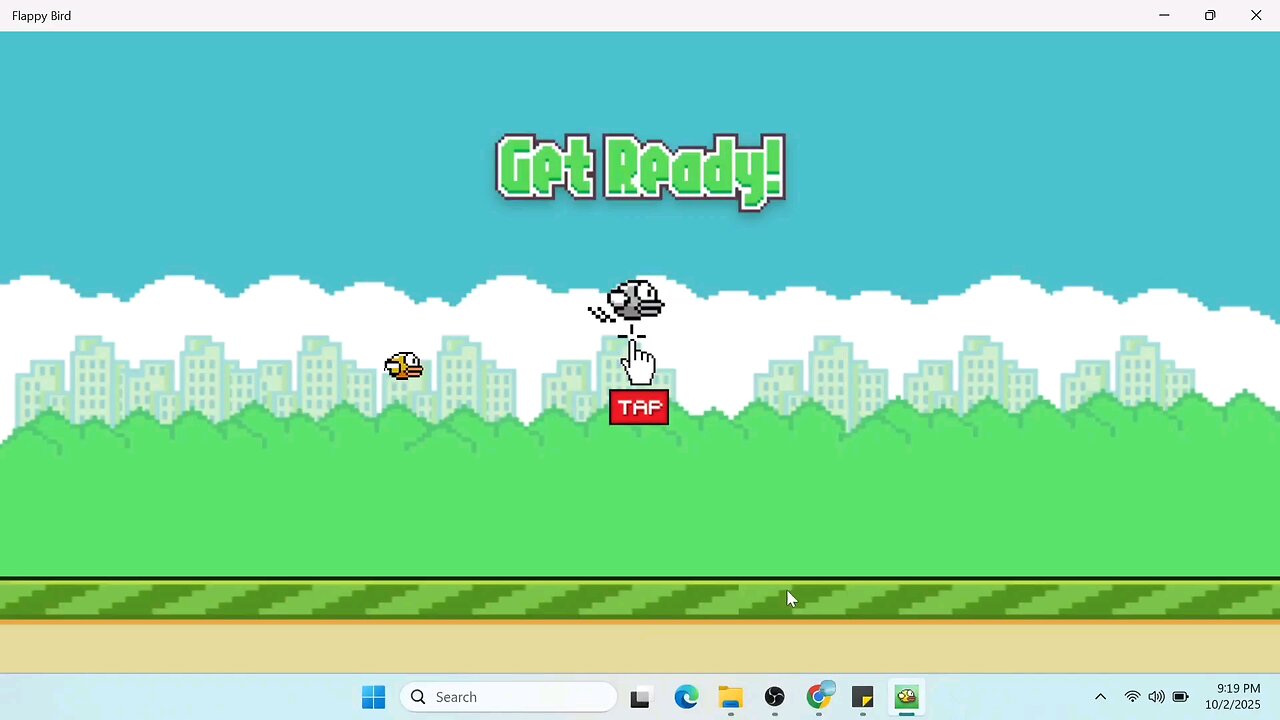Expand the hidden system tray icons chevron
This screenshot has width=1280, height=720.
click(x=1100, y=697)
